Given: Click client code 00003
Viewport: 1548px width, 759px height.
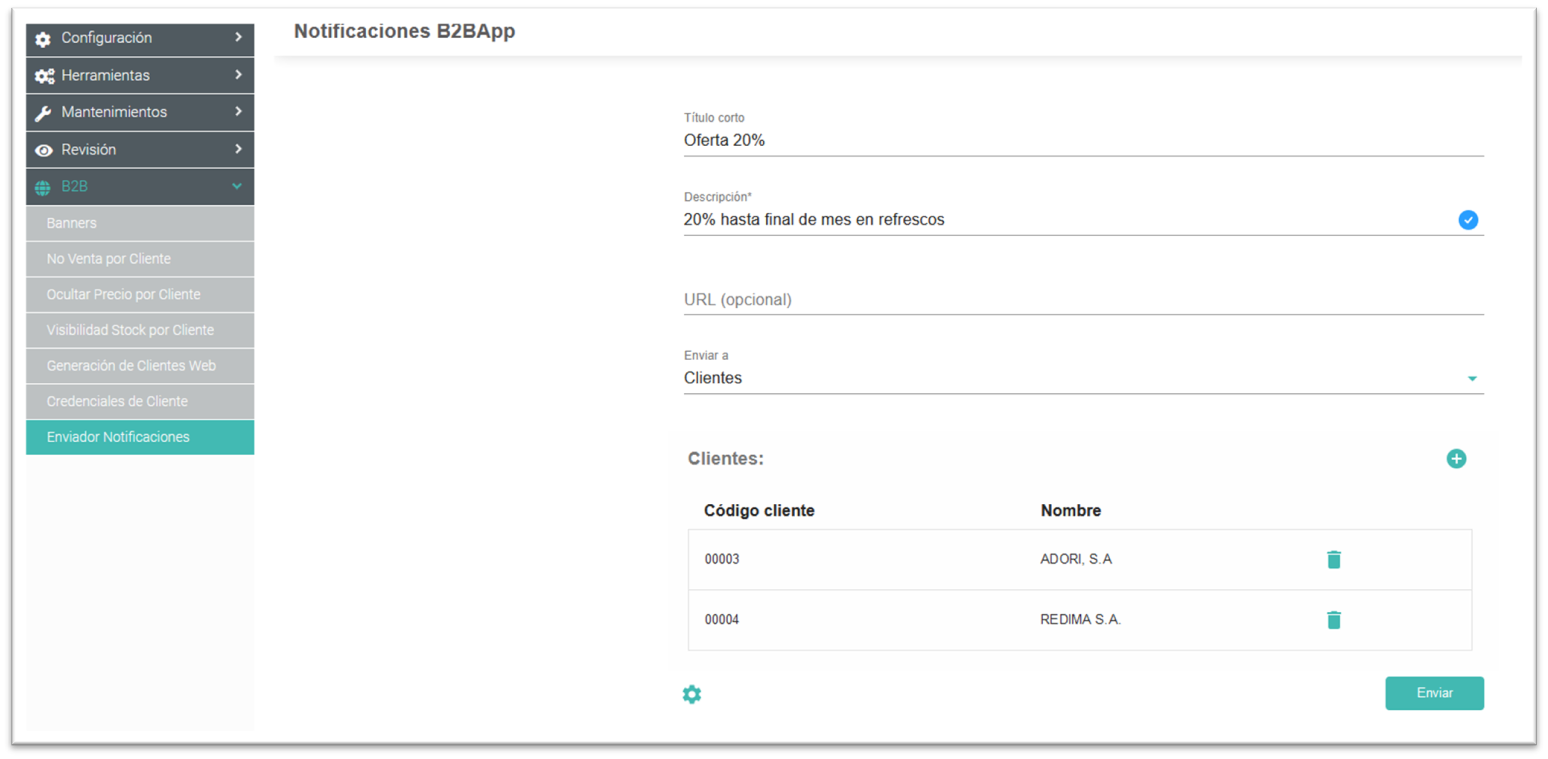Looking at the screenshot, I should click(x=722, y=559).
